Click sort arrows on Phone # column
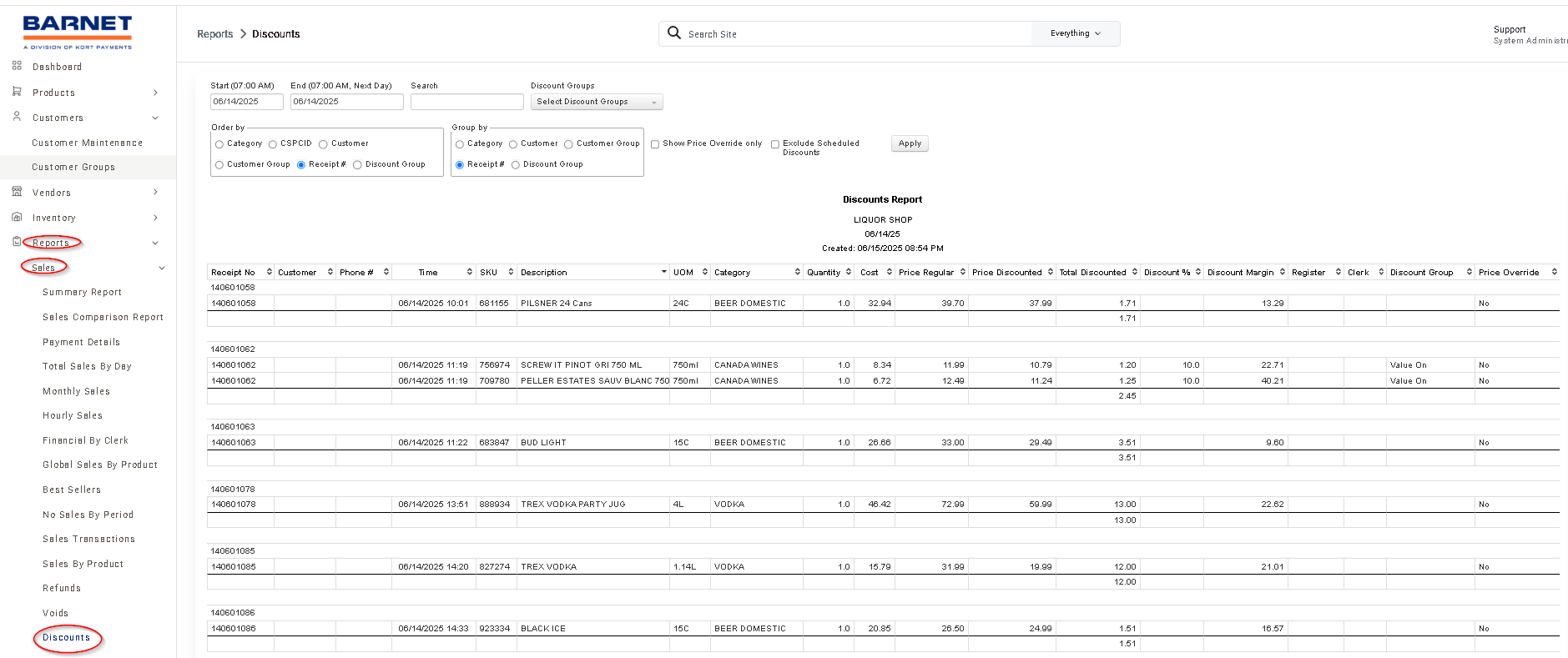The width and height of the screenshot is (1568, 658). coord(386,272)
